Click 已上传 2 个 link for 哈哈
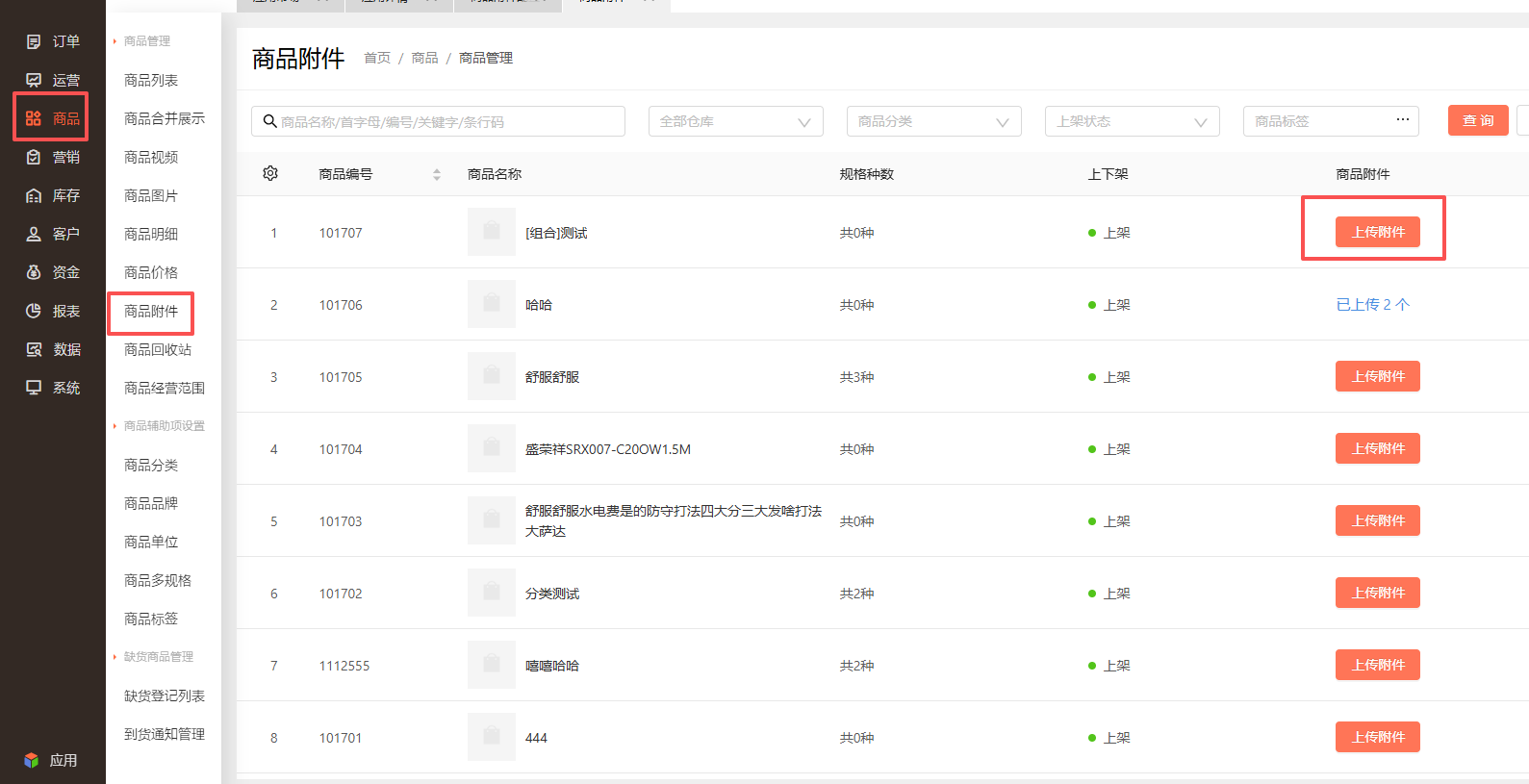Screen dimensions: 1529x784 (1373, 304)
